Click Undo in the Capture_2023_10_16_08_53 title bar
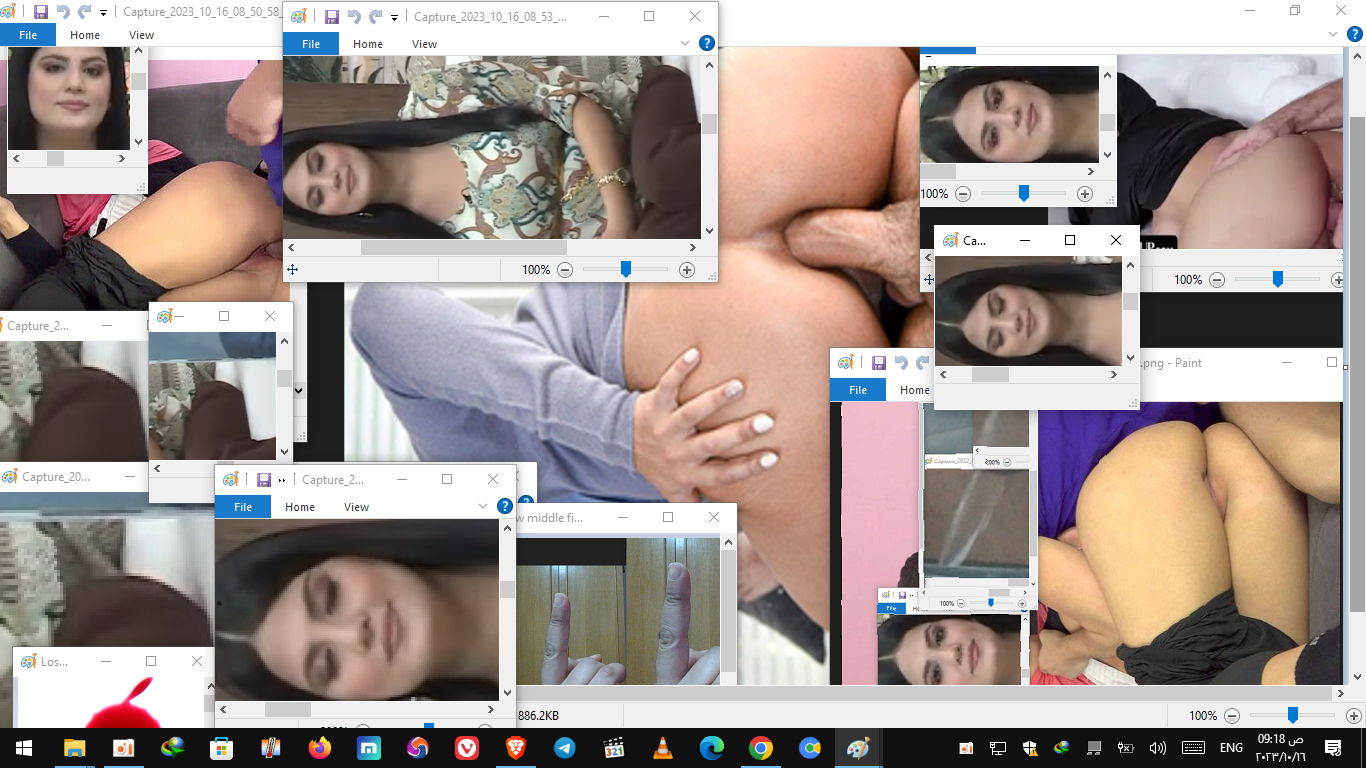The image size is (1366, 768). (x=354, y=17)
